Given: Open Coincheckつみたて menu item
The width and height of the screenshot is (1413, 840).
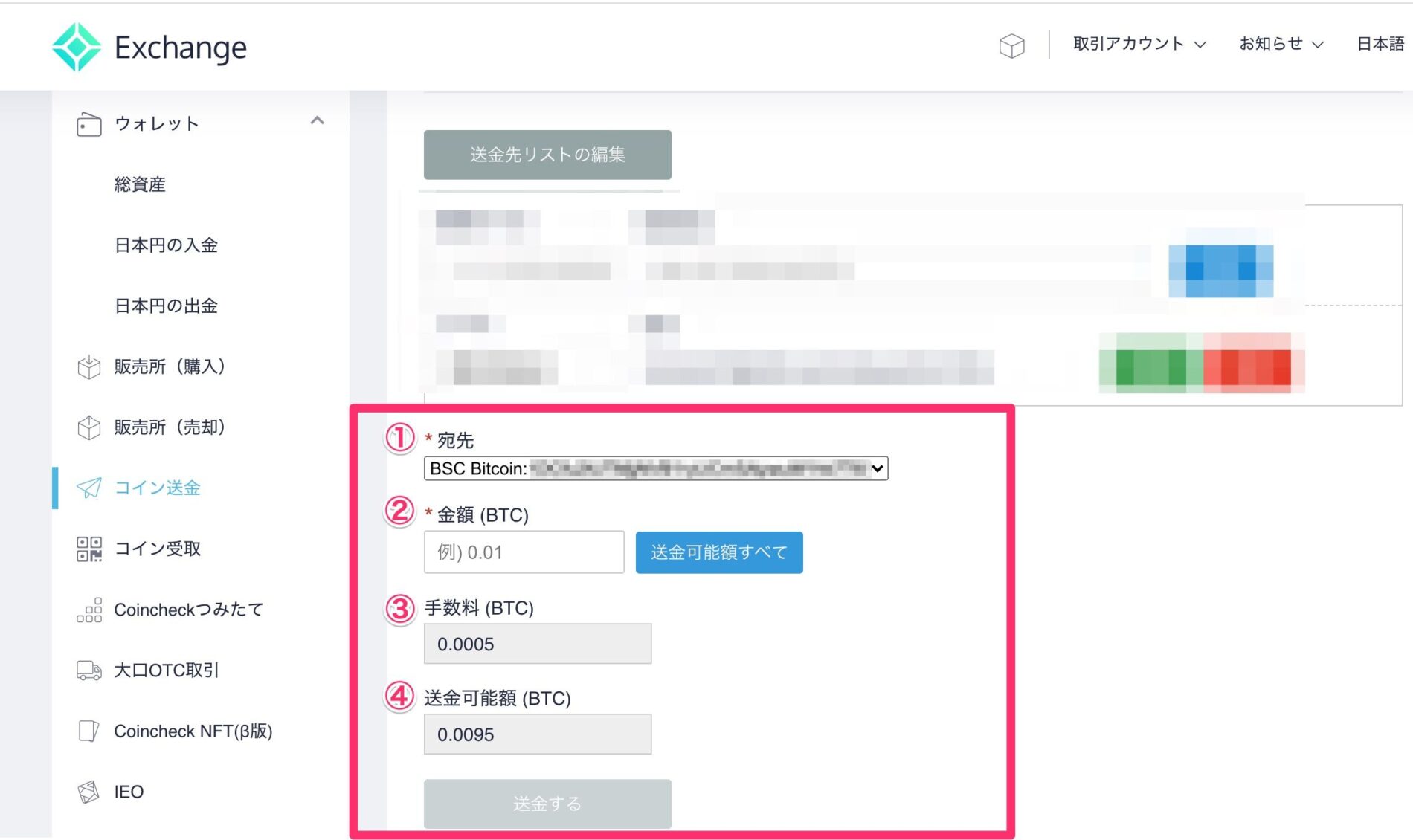Looking at the screenshot, I should 189,610.
